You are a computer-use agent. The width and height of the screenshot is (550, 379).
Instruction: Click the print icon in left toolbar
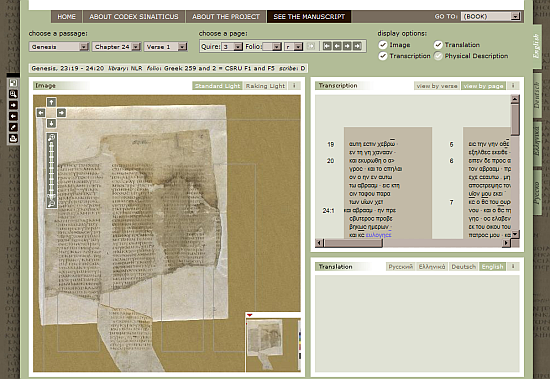point(13,138)
